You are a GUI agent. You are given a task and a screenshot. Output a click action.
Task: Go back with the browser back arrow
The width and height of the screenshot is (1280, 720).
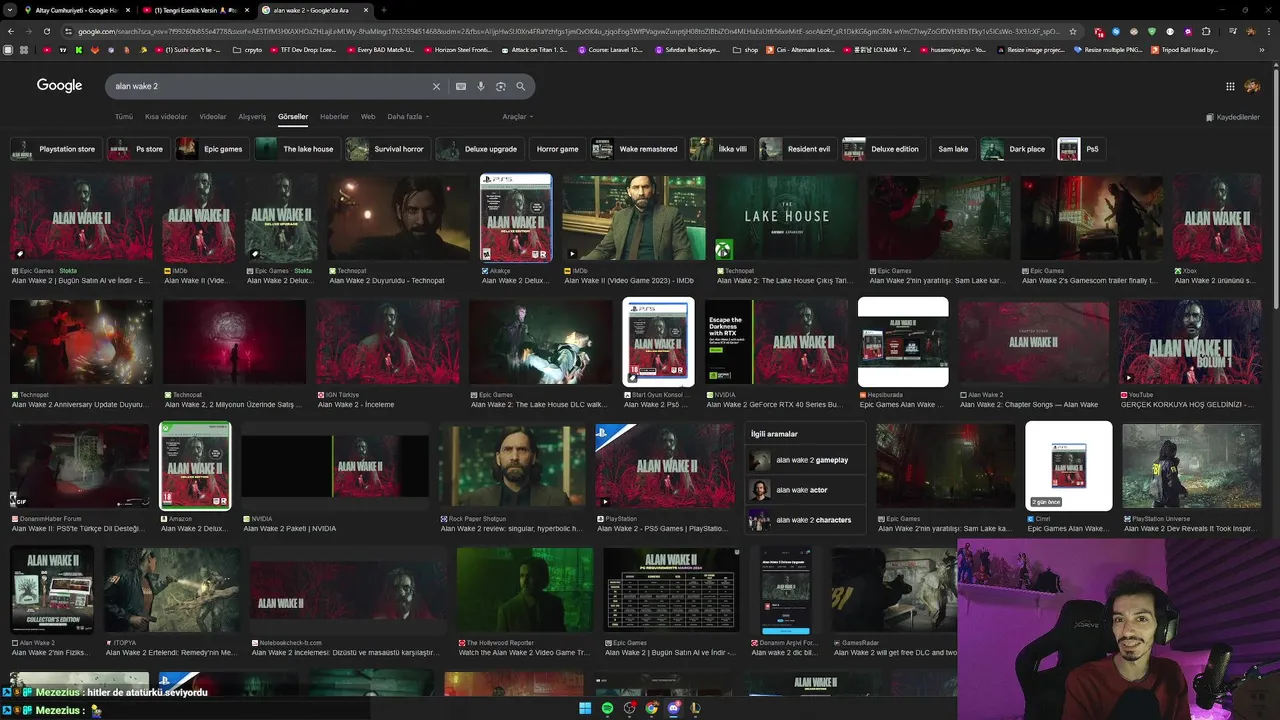tap(11, 31)
